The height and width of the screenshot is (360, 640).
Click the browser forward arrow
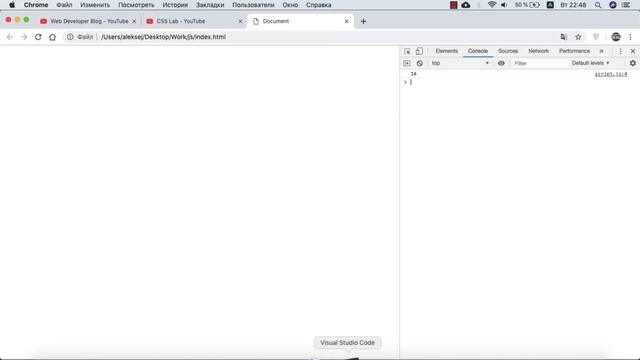pos(24,37)
